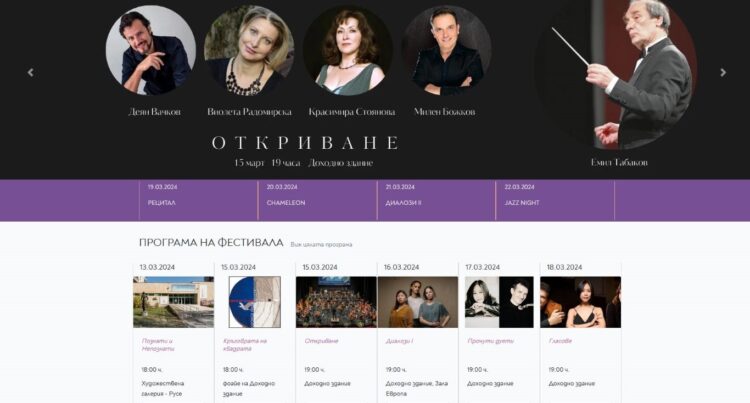Click the portrait of Красимира Стоянова
This screenshot has width=750, height=403.
[x=348, y=50]
